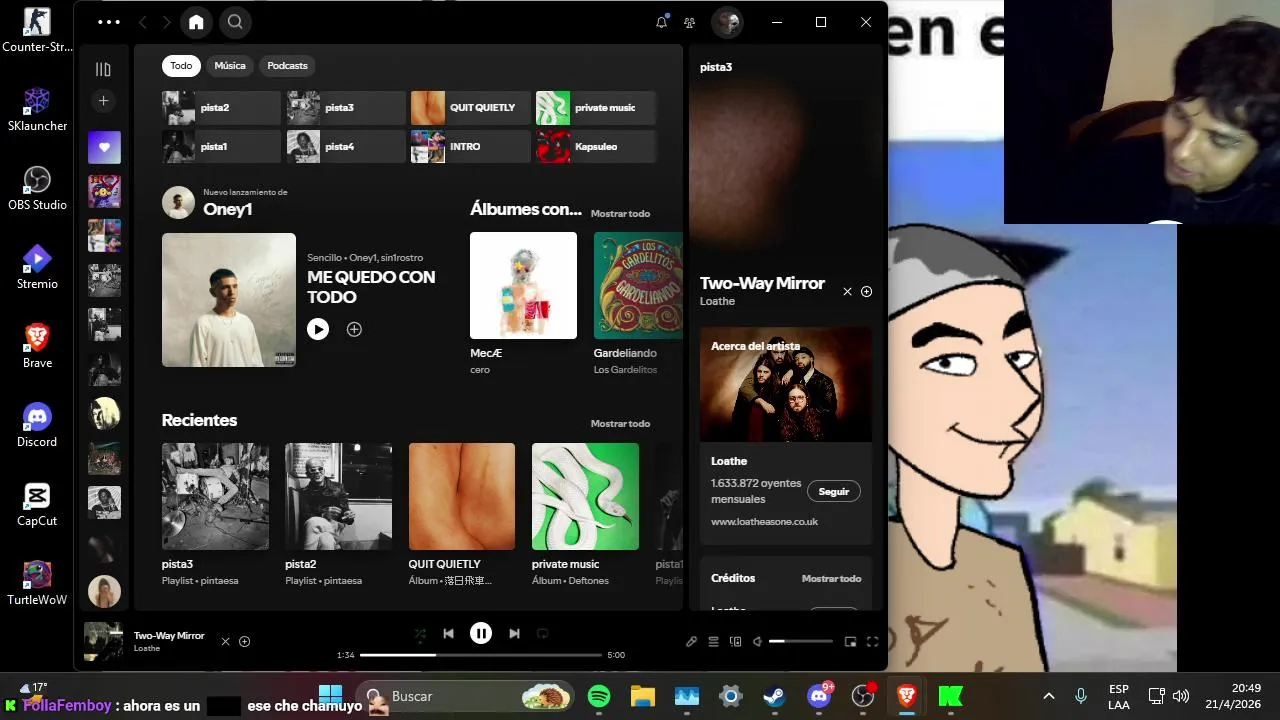Connect to a device
1280x720 pixels.
coord(736,642)
